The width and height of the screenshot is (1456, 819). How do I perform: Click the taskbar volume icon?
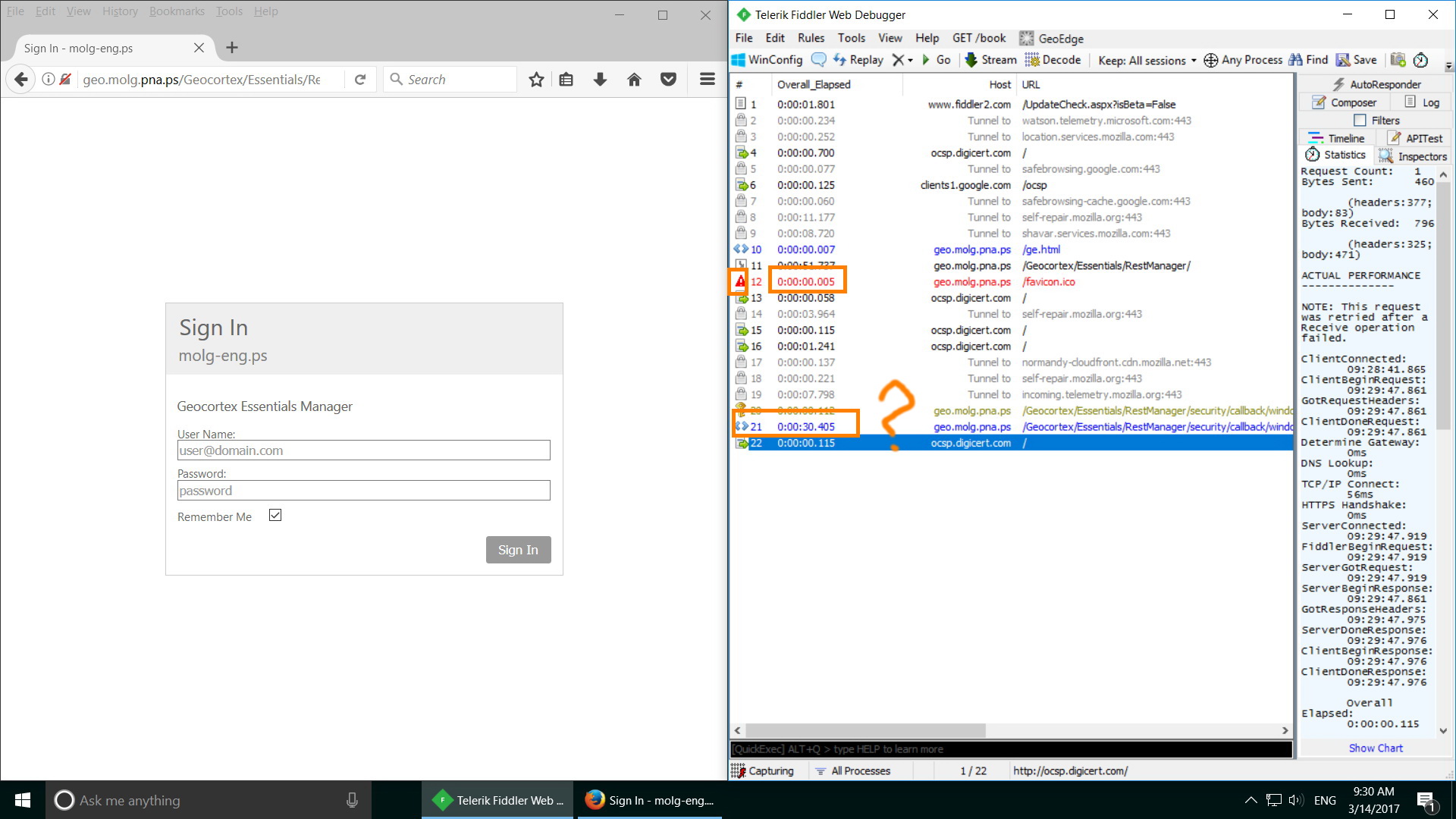[1296, 800]
